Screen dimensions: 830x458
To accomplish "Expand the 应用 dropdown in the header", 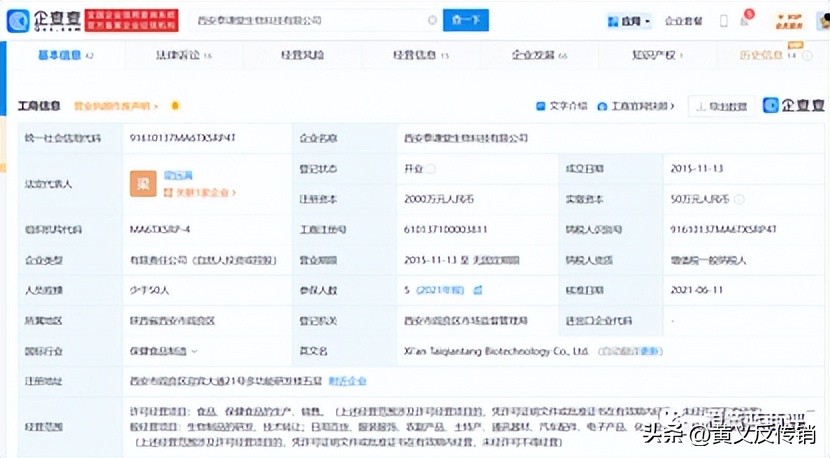I will pyautogui.click(x=629, y=21).
